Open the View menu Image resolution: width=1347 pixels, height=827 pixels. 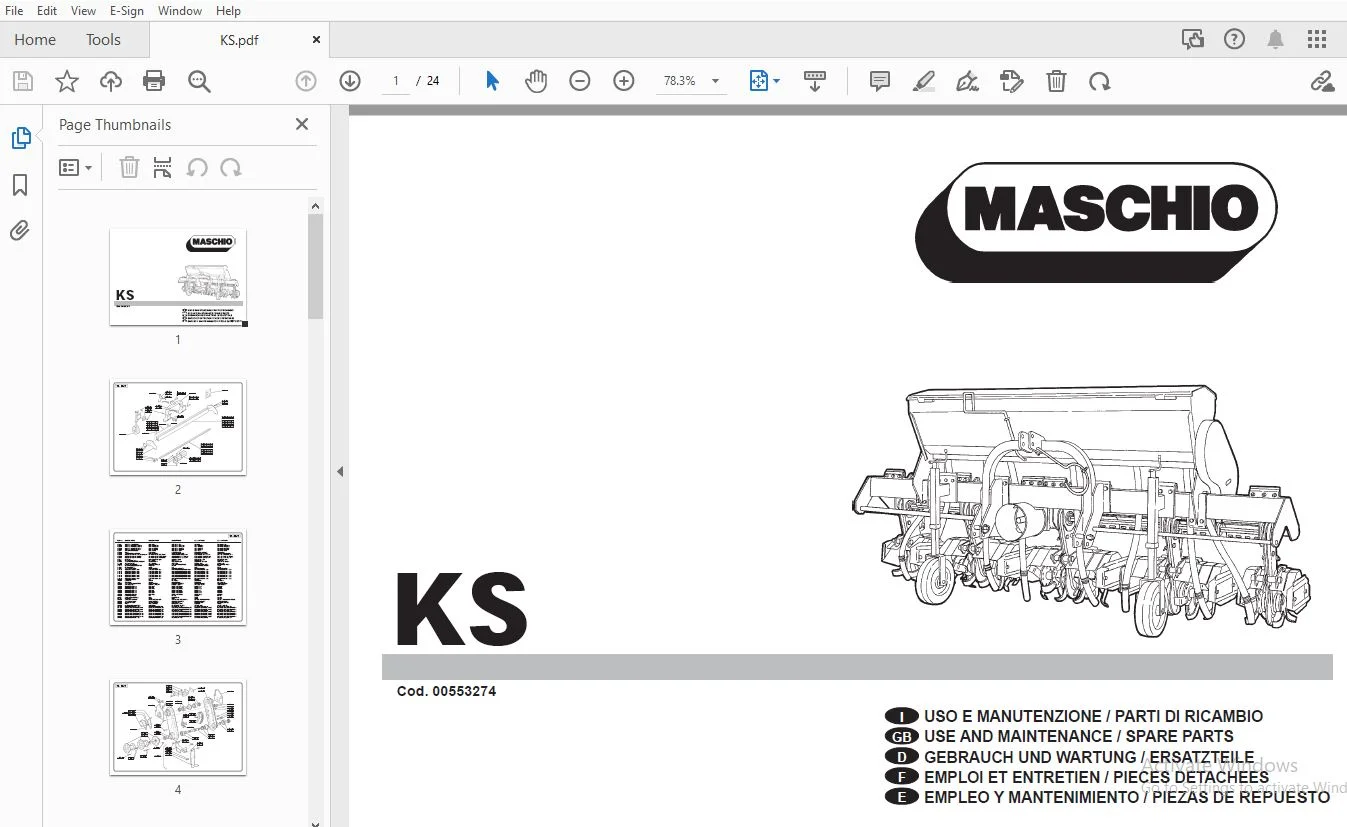84,11
